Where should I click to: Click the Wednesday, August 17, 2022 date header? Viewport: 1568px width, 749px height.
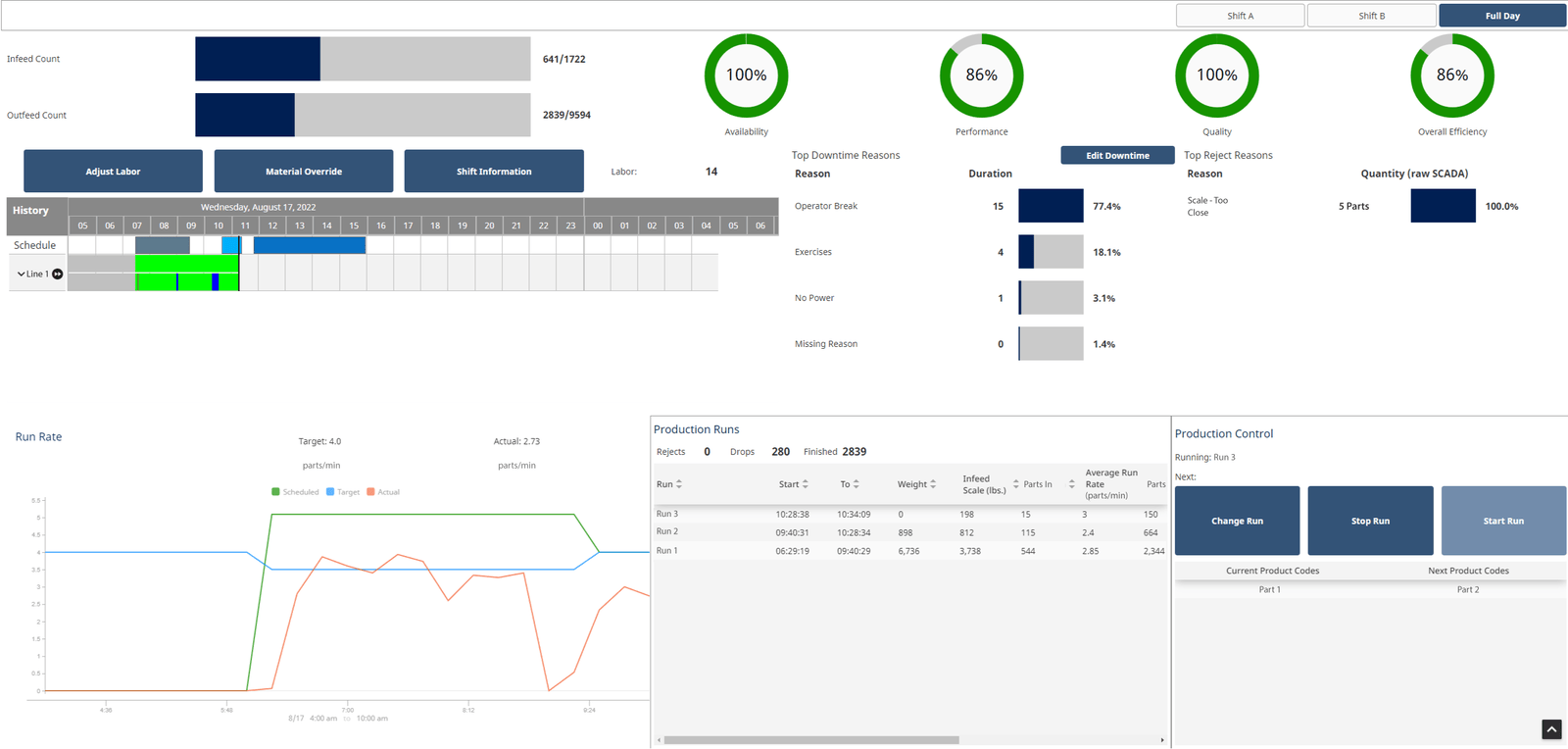[259, 207]
